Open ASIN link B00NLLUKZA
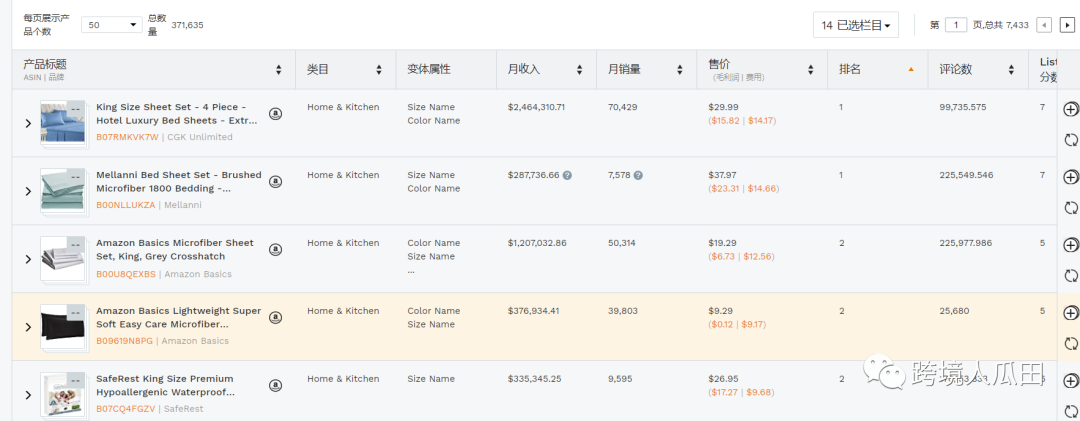1080x421 pixels. [x=126, y=205]
